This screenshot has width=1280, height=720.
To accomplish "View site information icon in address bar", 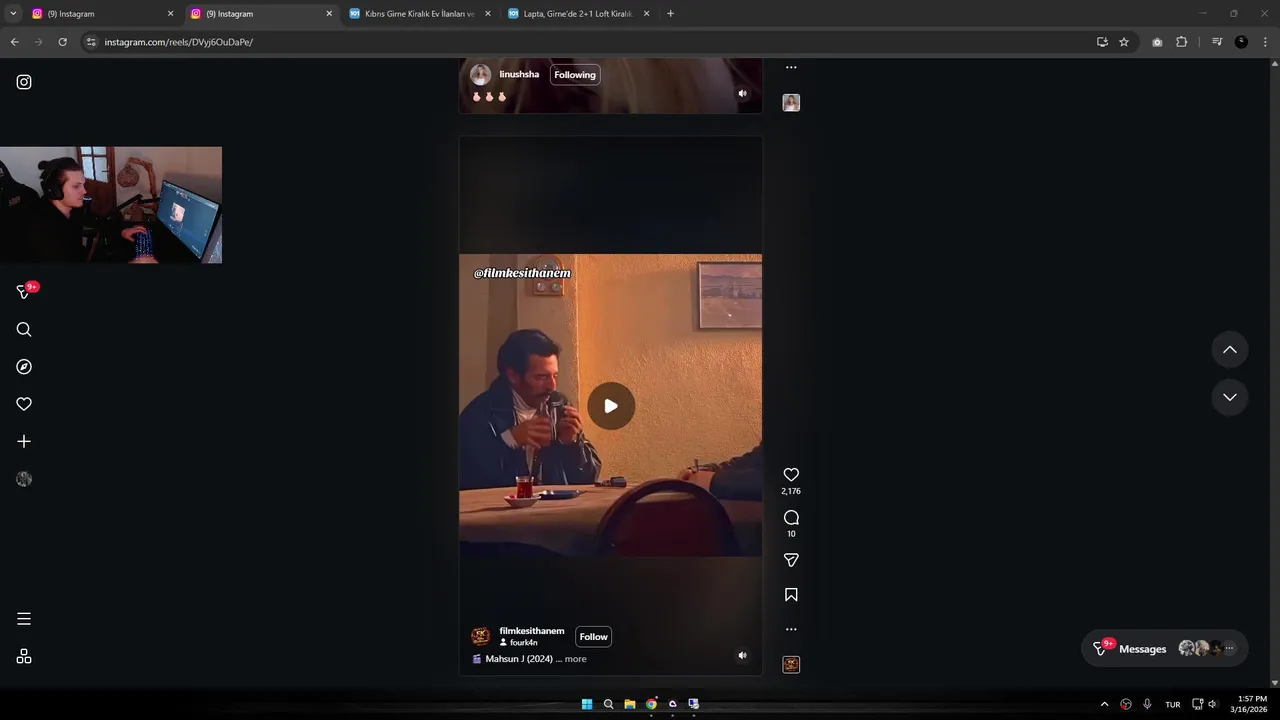I will [91, 42].
